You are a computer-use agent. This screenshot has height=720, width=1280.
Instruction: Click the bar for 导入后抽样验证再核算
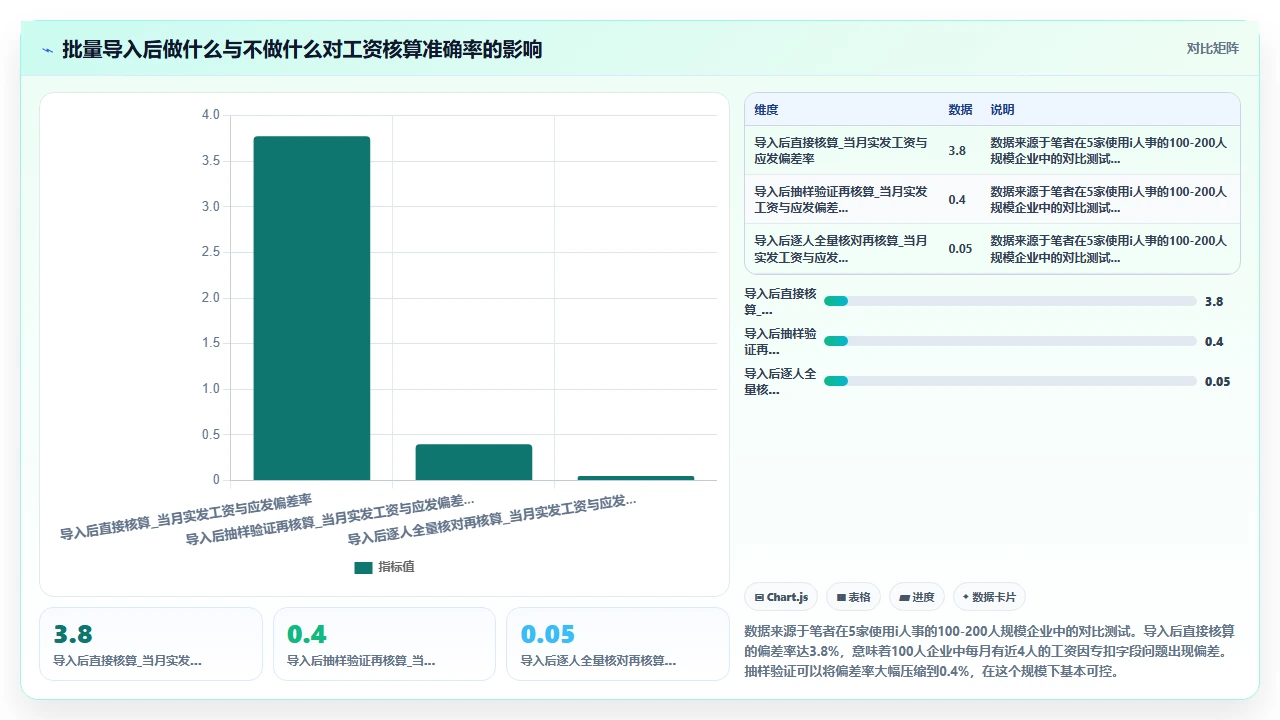(x=474, y=462)
